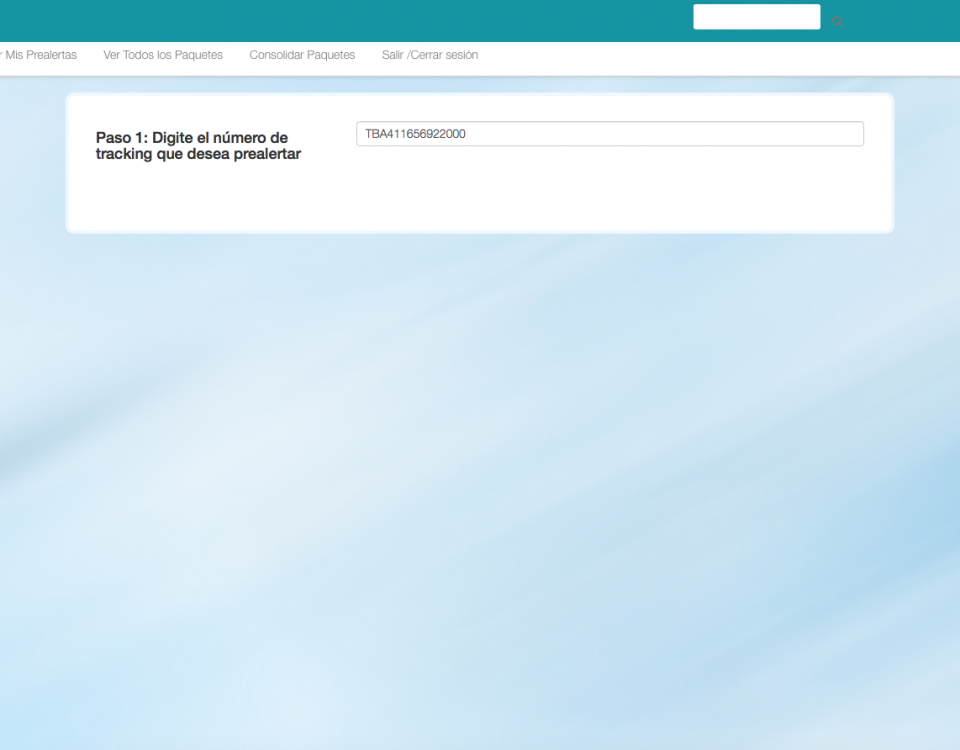
Task: Select Salir /Cerrar sesión to log out
Action: click(430, 55)
